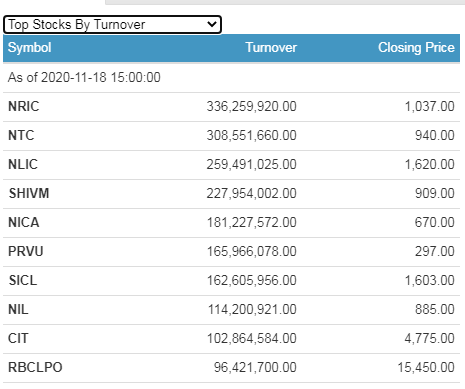
Task: Select CIT turnover 102,864,584.00
Action: [252, 339]
